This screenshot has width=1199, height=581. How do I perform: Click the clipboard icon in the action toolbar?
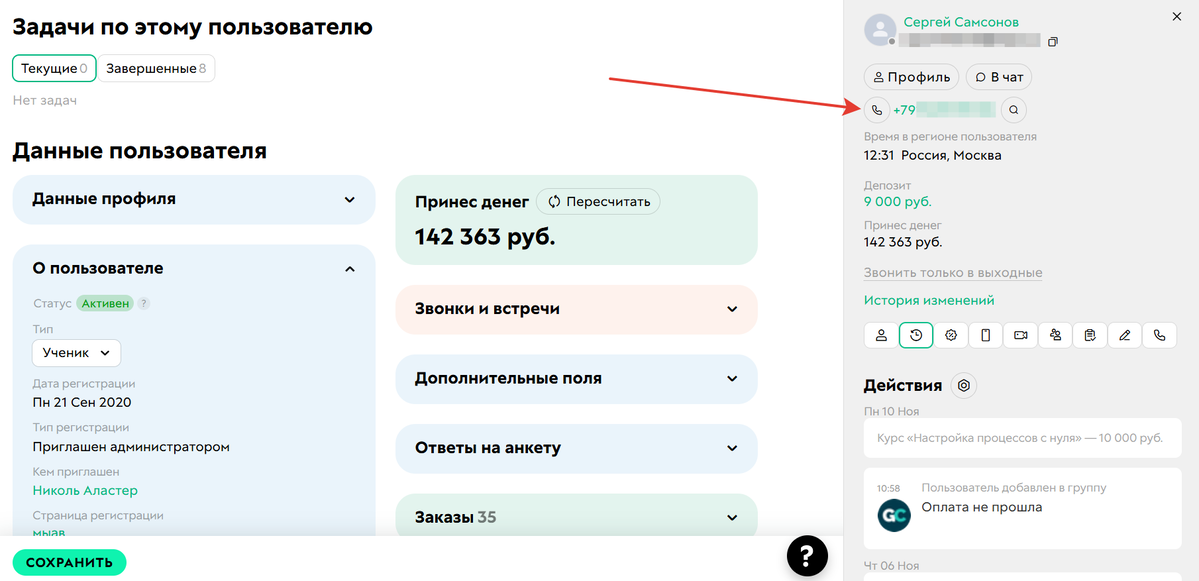click(x=1090, y=335)
